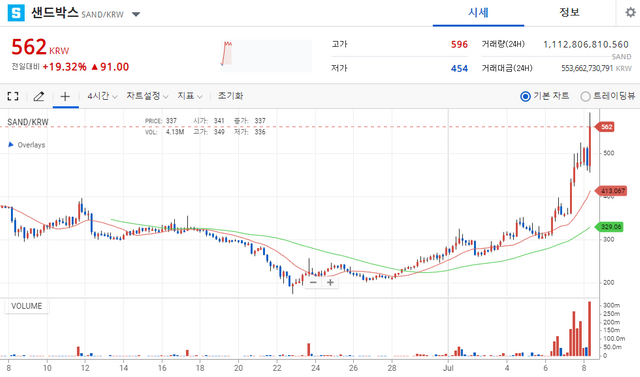The width and height of the screenshot is (640, 377).
Task: Click the red 413.067 moving average label
Action: [x=611, y=191]
